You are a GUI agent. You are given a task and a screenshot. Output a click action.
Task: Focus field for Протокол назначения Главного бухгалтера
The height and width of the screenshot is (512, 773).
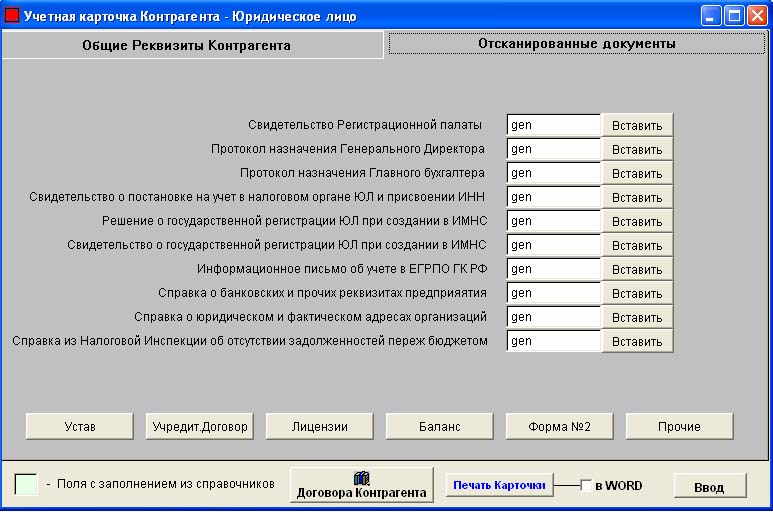554,173
